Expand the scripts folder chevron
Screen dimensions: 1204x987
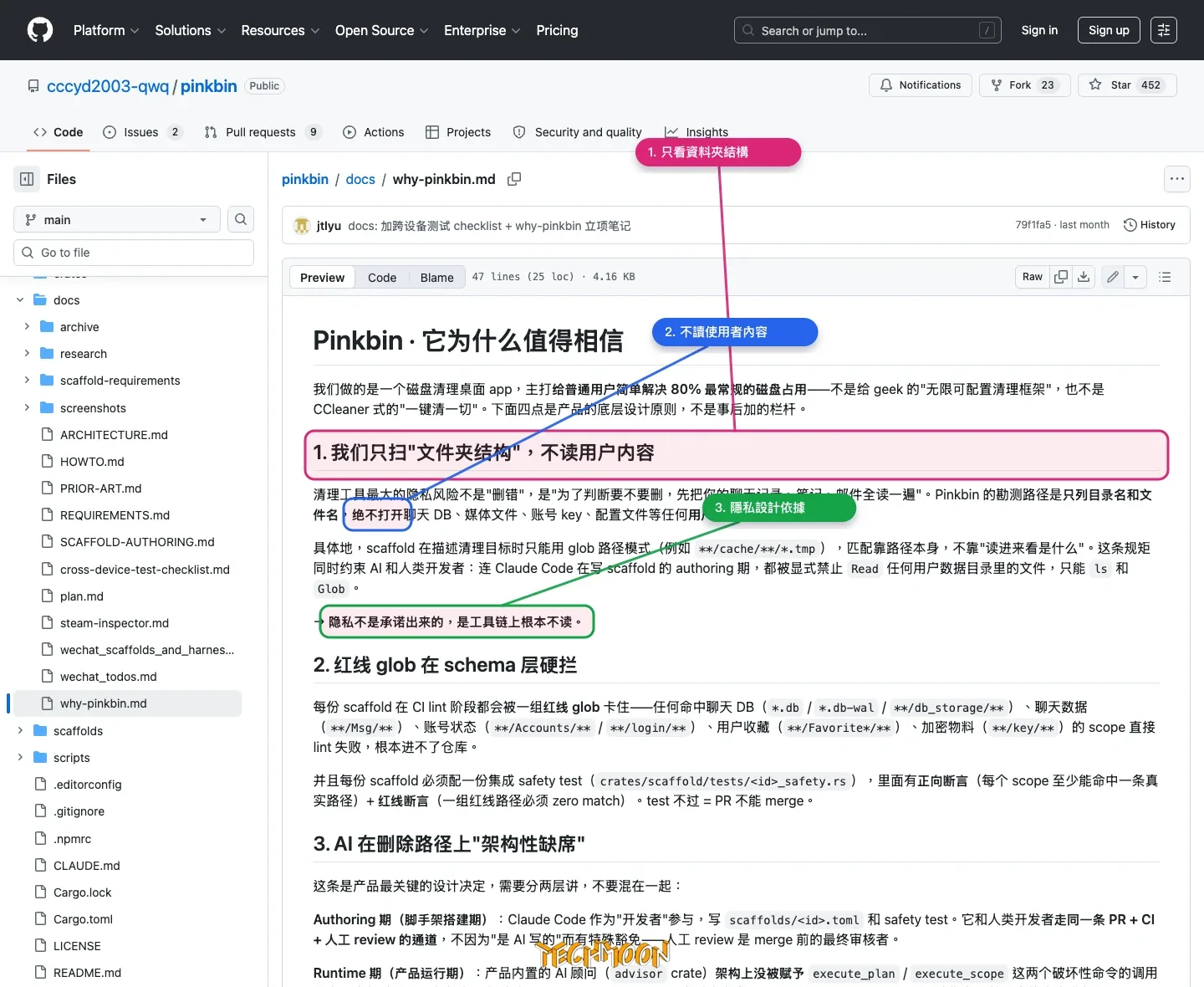pos(20,758)
